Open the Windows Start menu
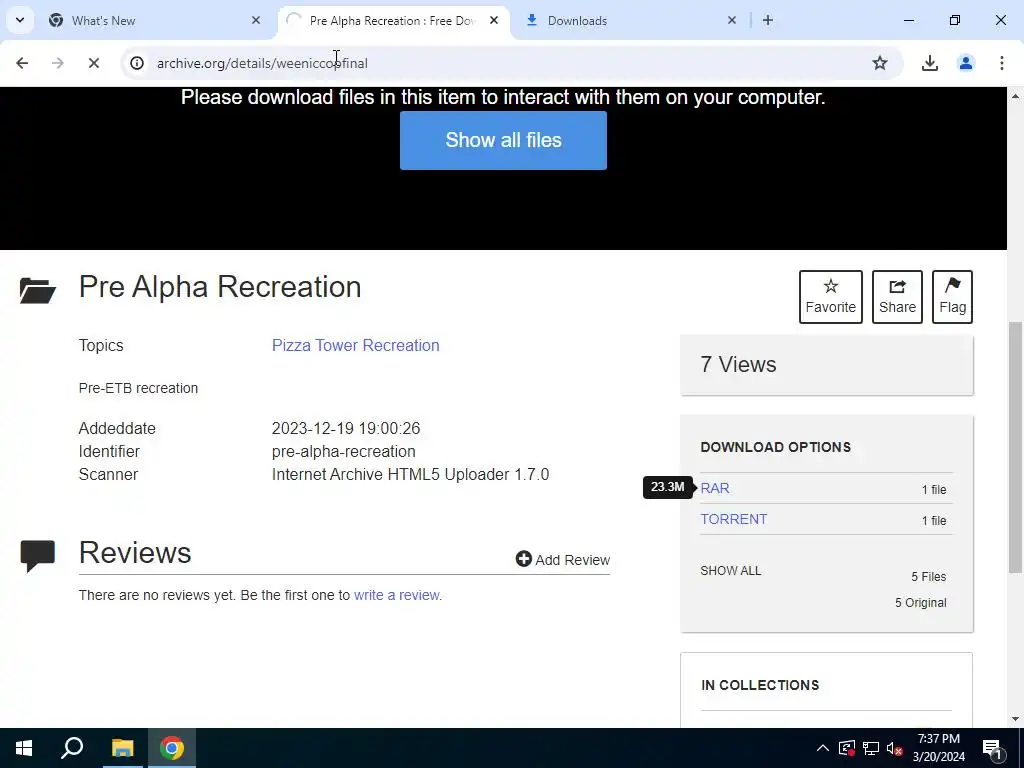The width and height of the screenshot is (1024, 768). click(24, 748)
